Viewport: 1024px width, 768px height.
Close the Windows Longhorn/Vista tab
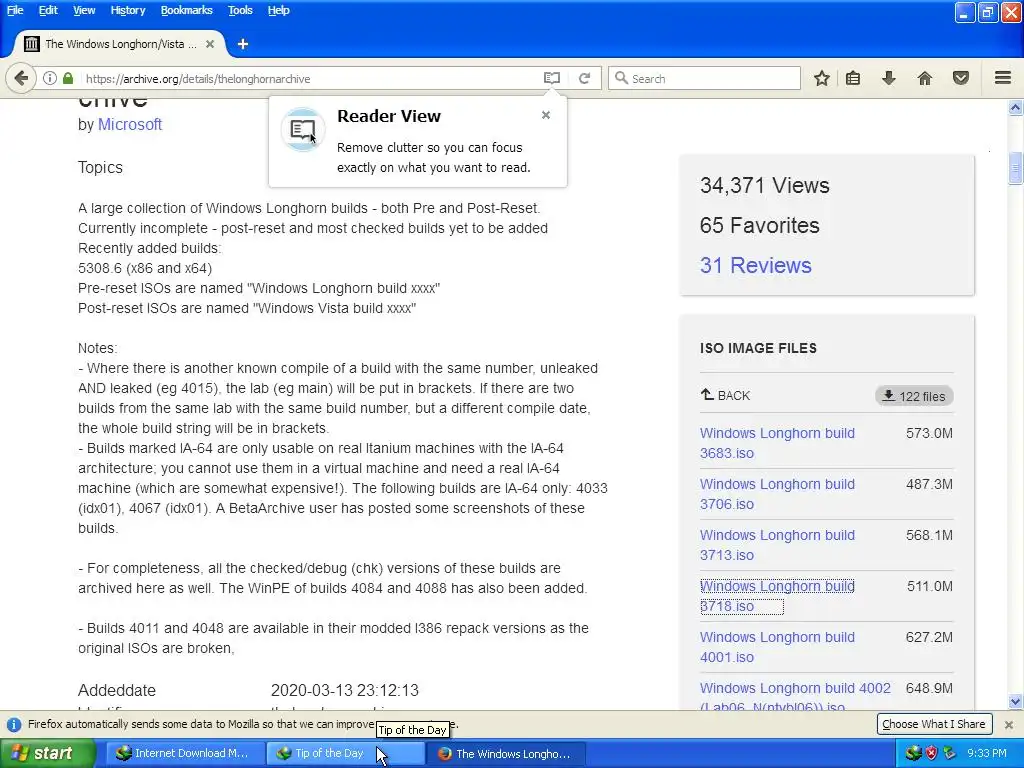pyautogui.click(x=210, y=44)
